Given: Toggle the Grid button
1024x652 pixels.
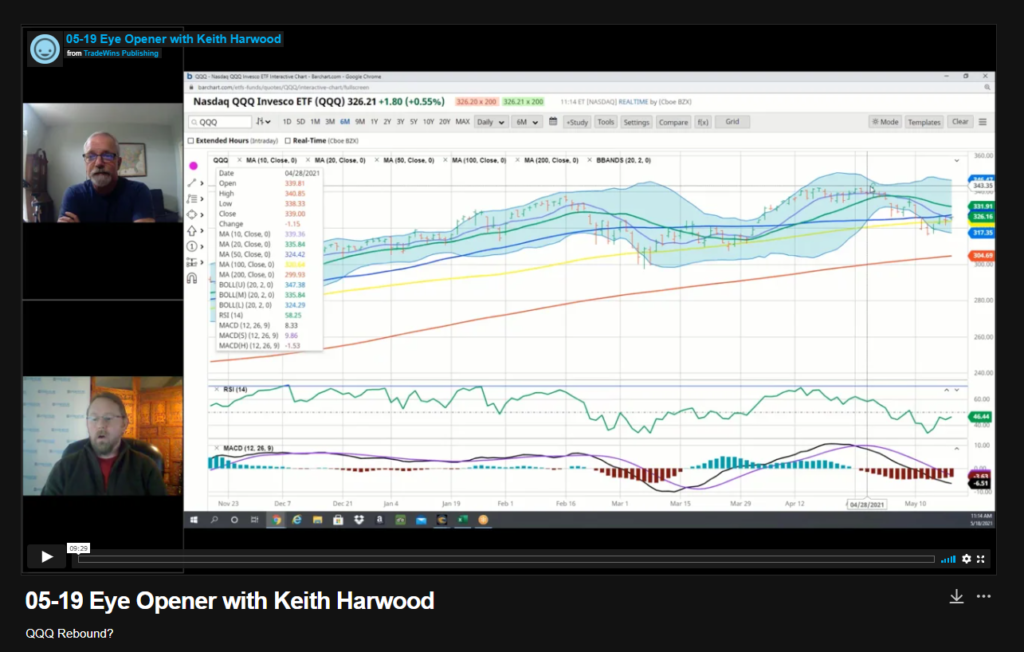Looking at the screenshot, I should click(x=732, y=122).
